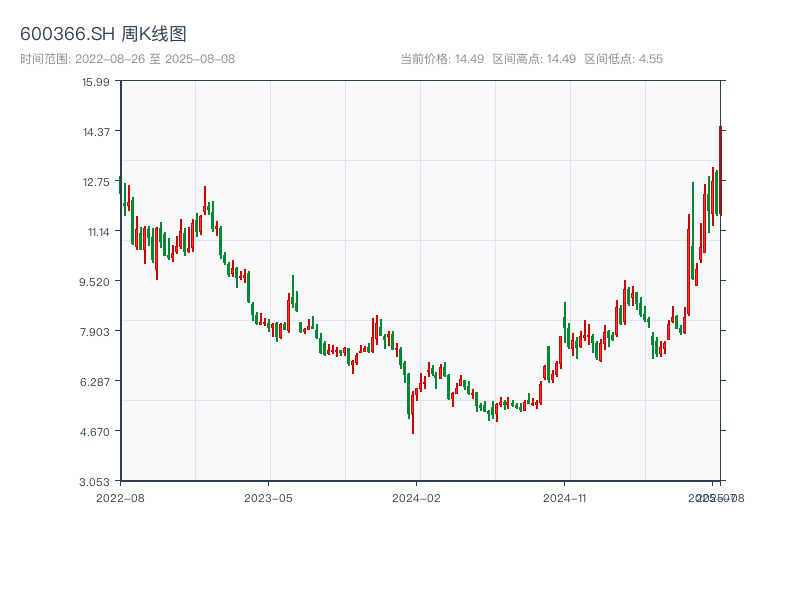Click the 2024-02 x-axis date label

click(417, 497)
